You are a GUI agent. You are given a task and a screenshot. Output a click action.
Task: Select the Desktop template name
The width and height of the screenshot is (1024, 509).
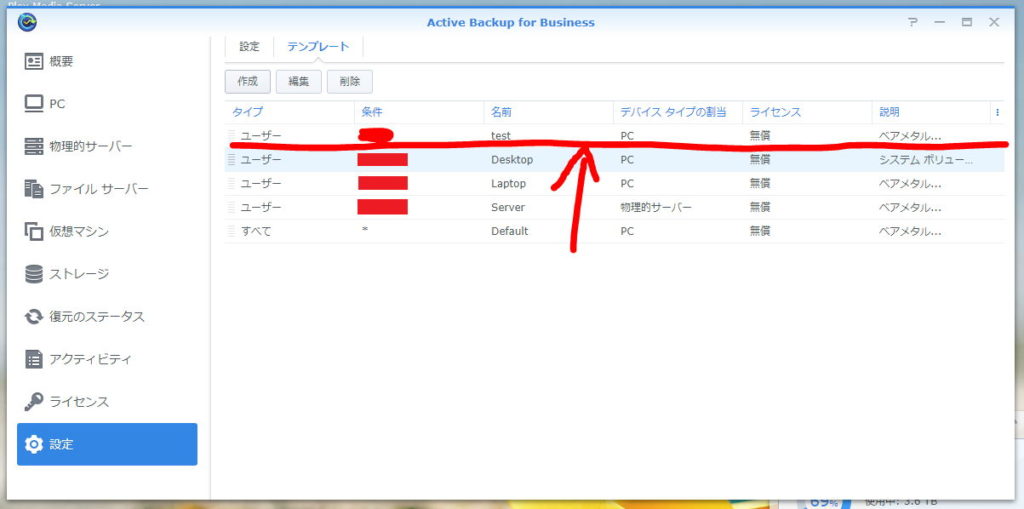click(x=512, y=159)
